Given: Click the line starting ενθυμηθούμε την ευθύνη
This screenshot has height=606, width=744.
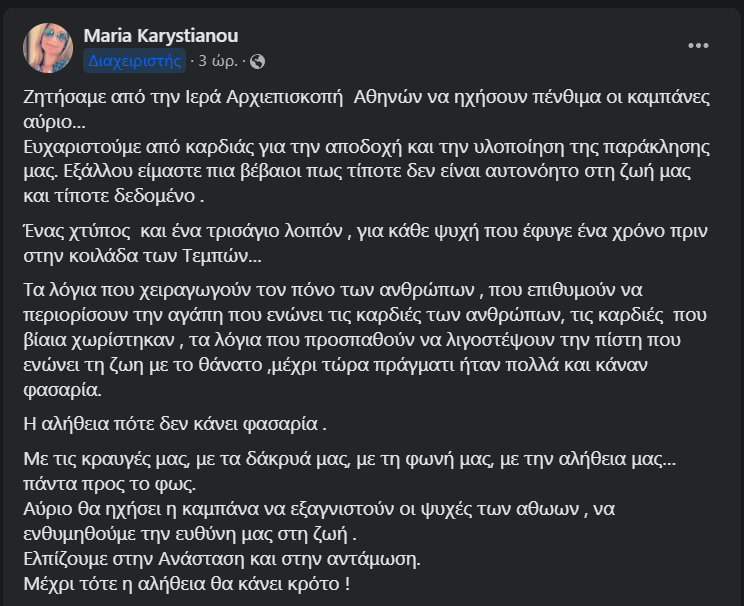Looking at the screenshot, I should 190,534.
